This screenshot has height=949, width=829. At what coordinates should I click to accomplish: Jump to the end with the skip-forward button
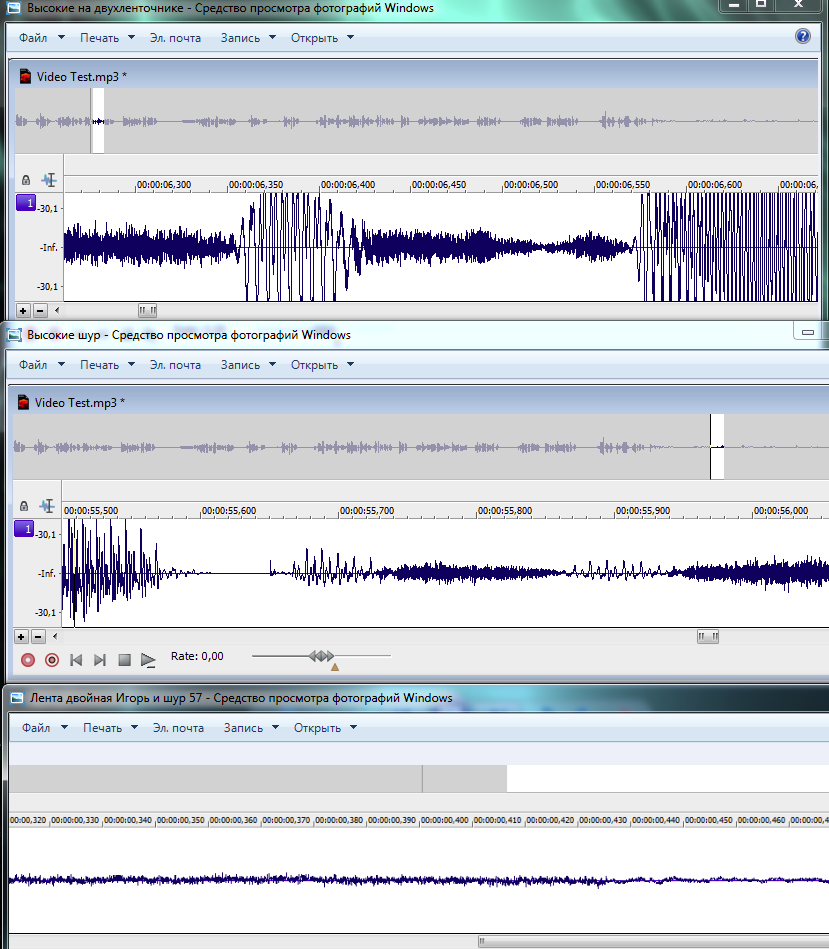(100, 660)
